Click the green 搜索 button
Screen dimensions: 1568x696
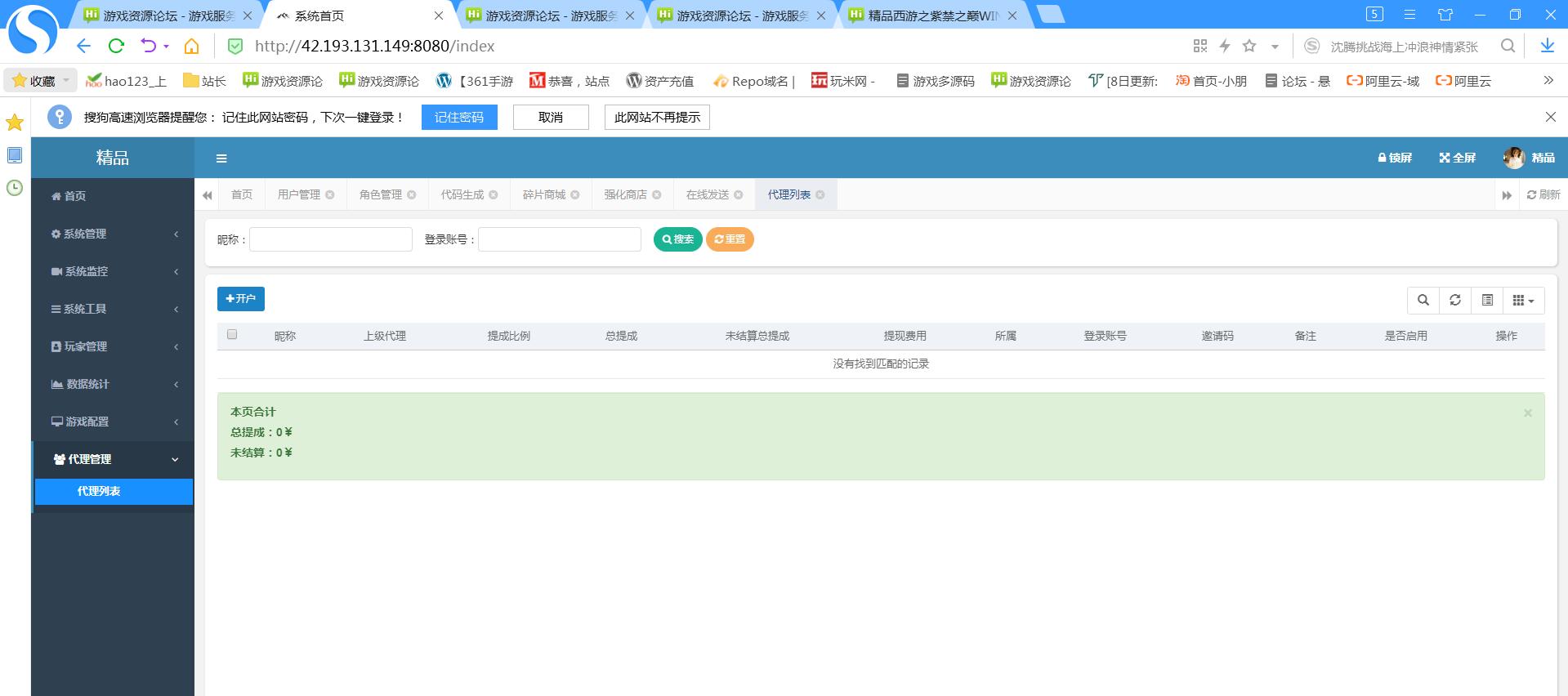point(677,239)
